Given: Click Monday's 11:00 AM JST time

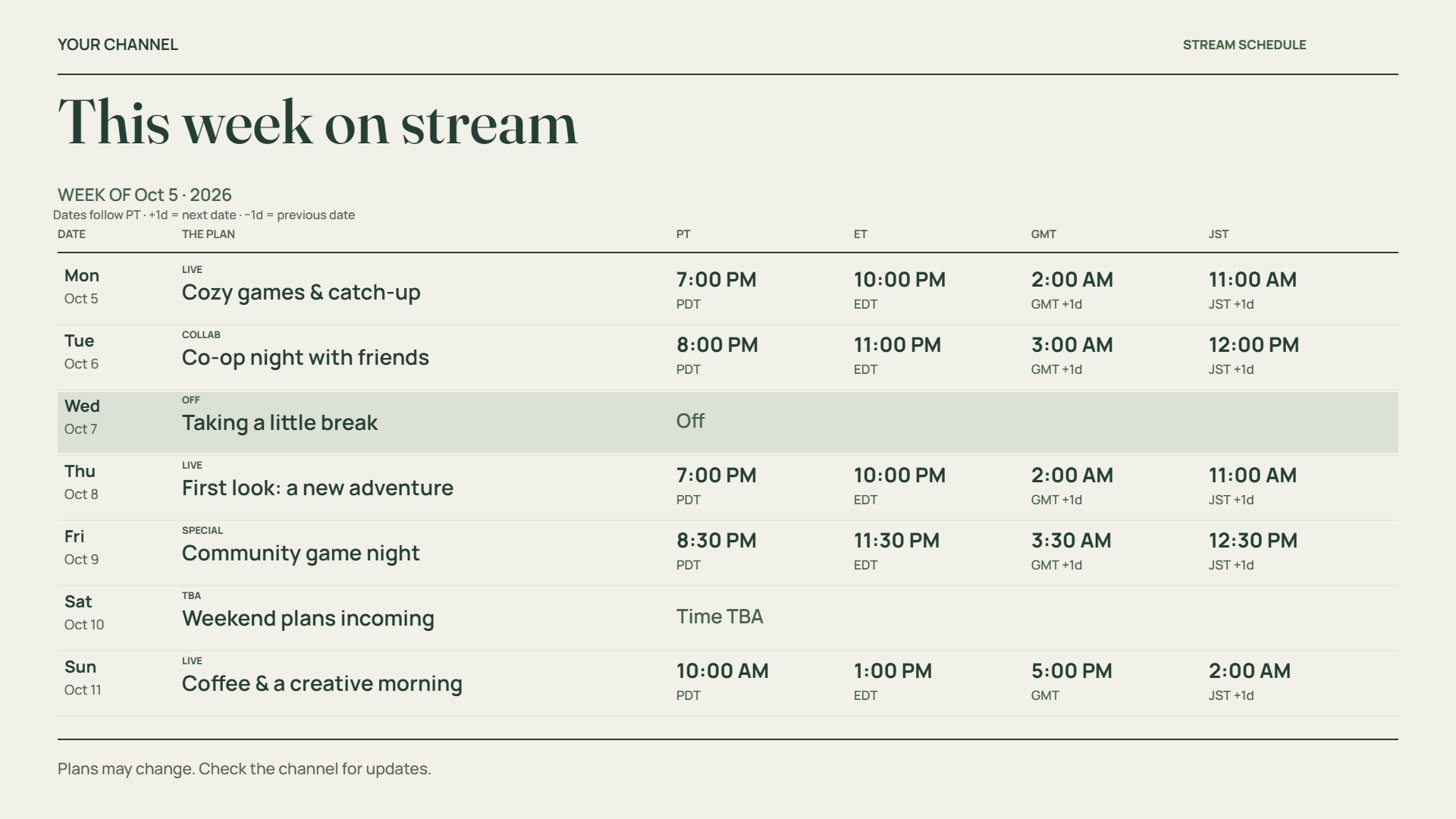Looking at the screenshot, I should coord(1253,279).
